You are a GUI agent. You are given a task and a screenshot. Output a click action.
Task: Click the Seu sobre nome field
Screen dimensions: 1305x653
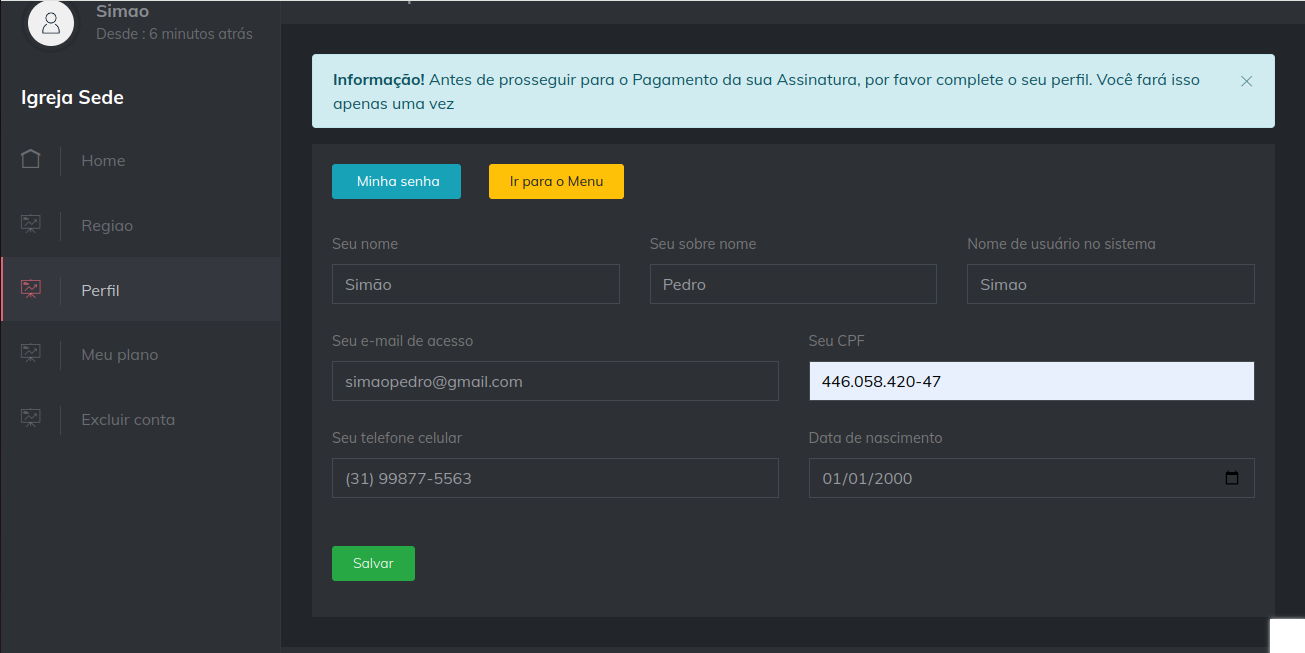[x=792, y=284]
